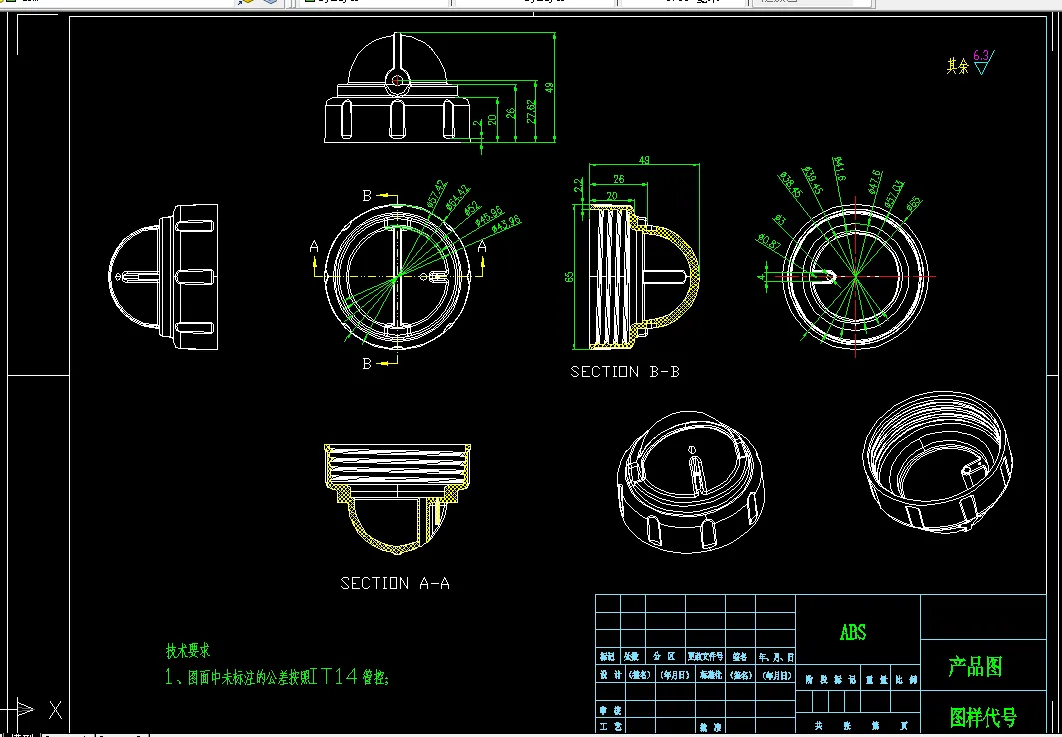Click the 设计 row label in title block
Viewport: 1062px width, 737px height.
[x=610, y=675]
